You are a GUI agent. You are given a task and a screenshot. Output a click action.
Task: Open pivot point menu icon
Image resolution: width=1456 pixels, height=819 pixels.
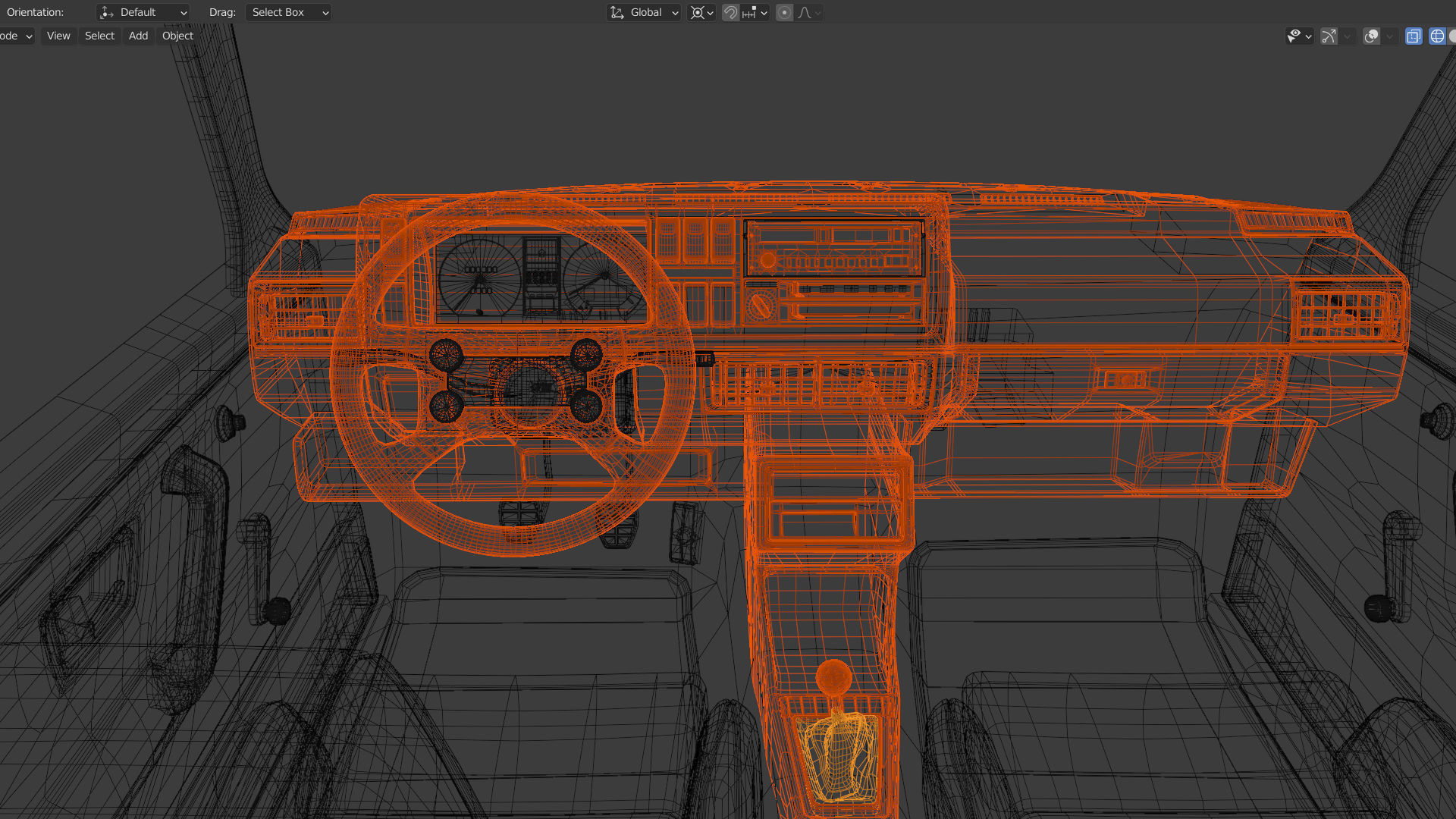pos(701,12)
